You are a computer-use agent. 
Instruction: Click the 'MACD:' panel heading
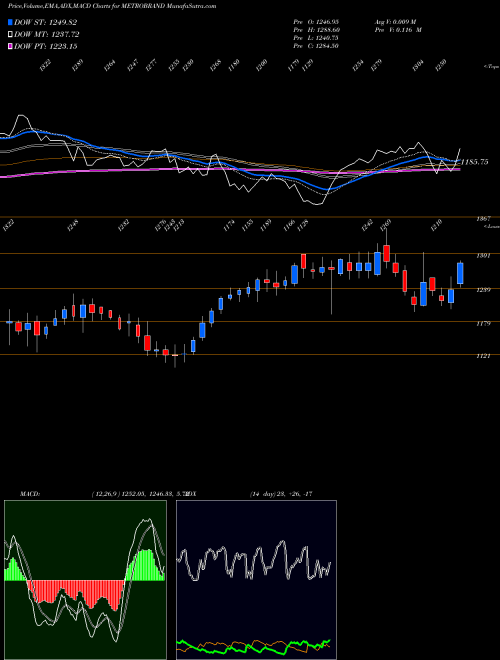[x=29, y=494]
